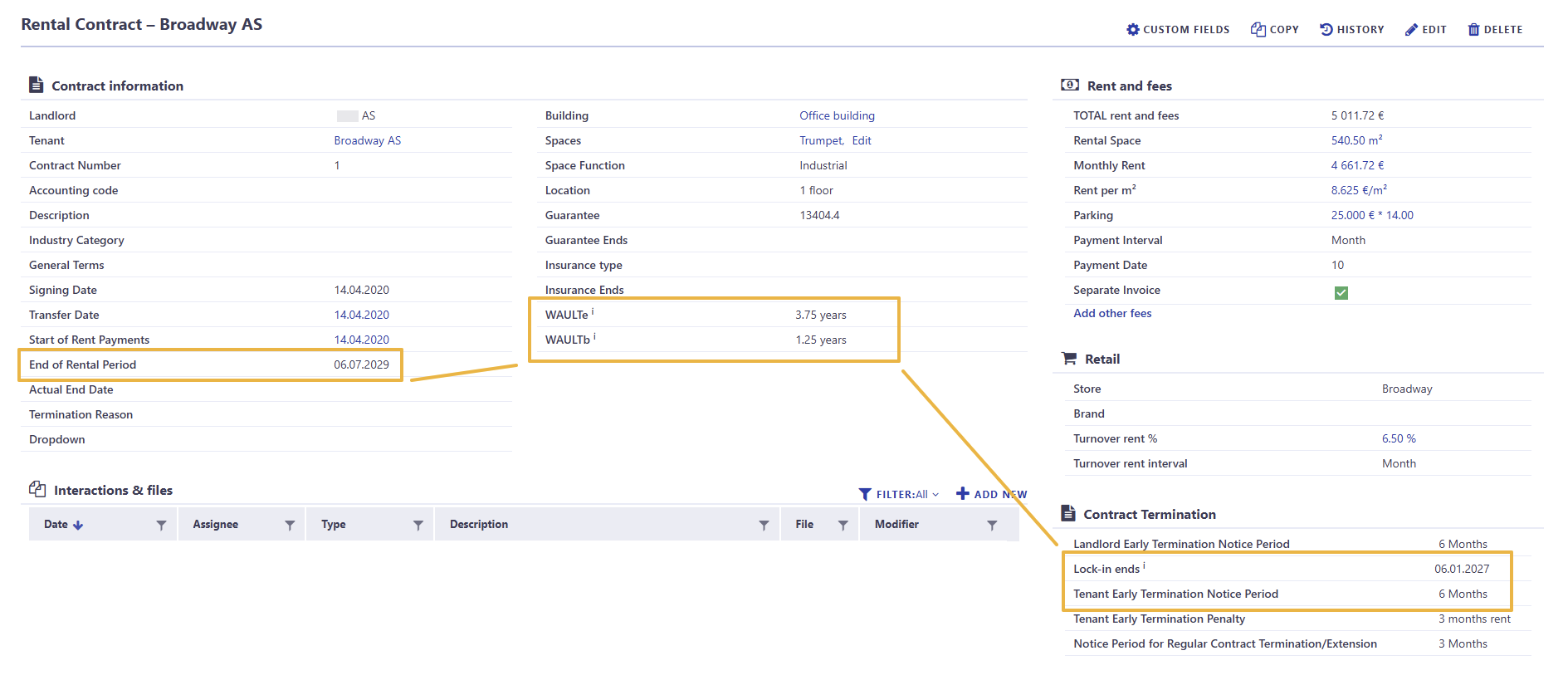Click the Payment Date value 10
This screenshot has width=1568, height=680.
pos(1337,265)
